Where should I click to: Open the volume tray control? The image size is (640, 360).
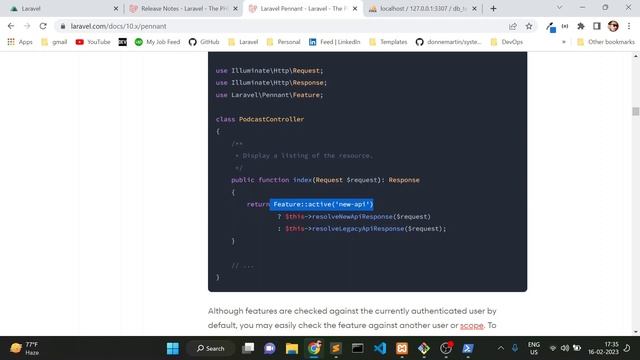tap(565, 348)
